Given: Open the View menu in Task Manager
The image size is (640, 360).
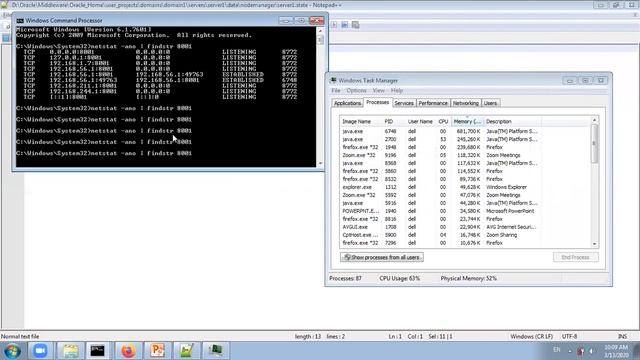Looking at the screenshot, I should pos(378,91).
